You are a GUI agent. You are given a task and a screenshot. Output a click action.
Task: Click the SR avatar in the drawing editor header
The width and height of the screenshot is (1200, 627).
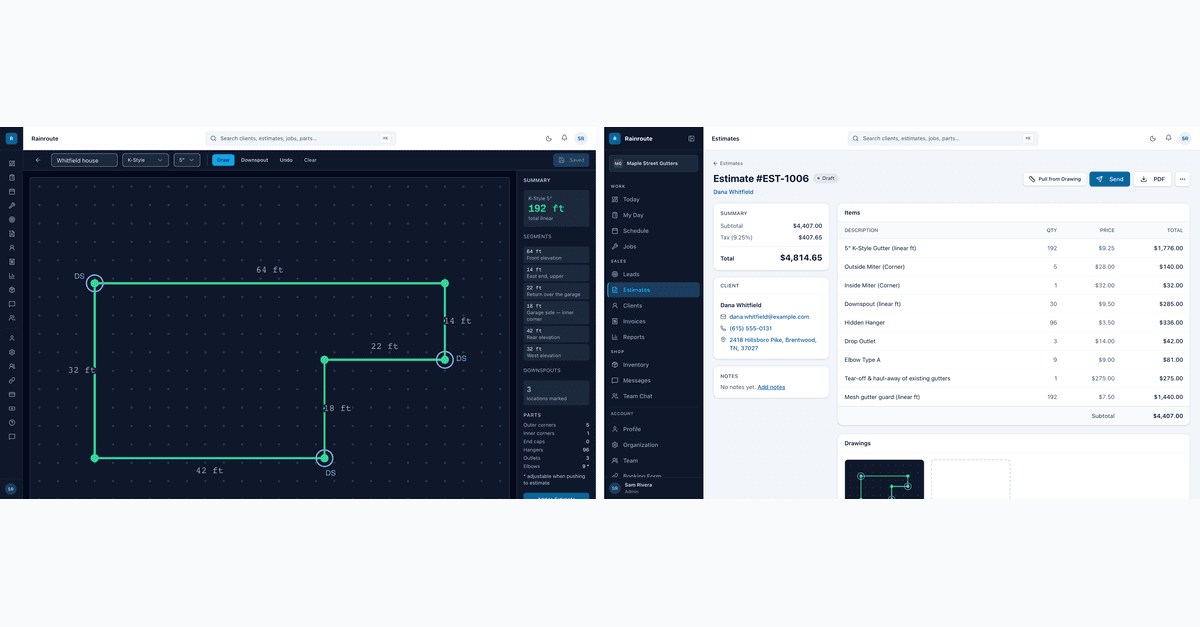point(581,138)
